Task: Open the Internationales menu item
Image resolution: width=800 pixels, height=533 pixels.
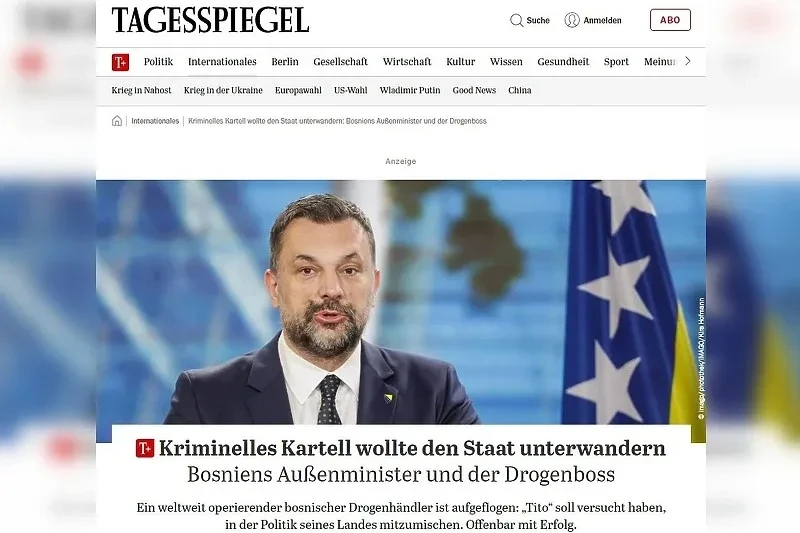Action: (x=222, y=62)
